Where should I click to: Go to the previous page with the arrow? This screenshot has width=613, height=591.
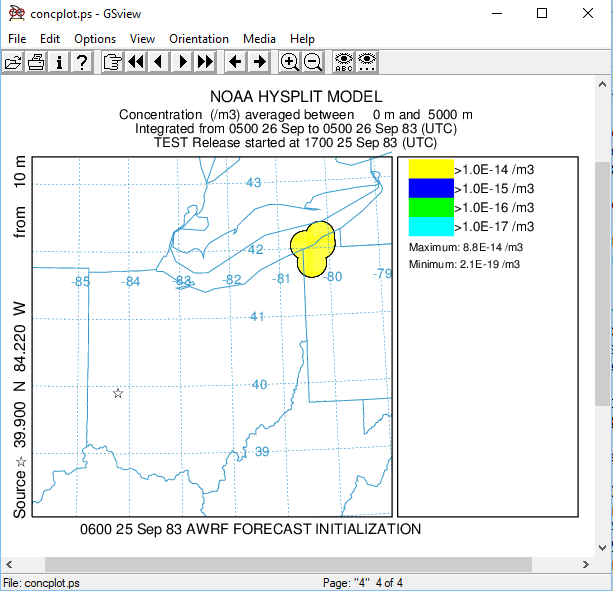click(158, 62)
